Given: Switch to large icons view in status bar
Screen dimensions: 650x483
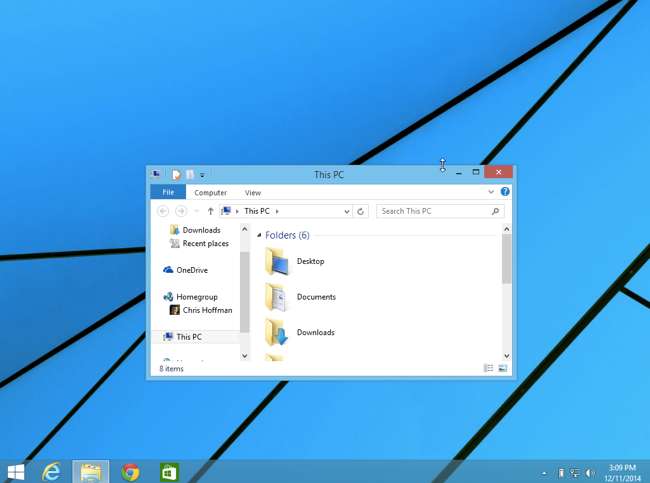Looking at the screenshot, I should tap(502, 369).
